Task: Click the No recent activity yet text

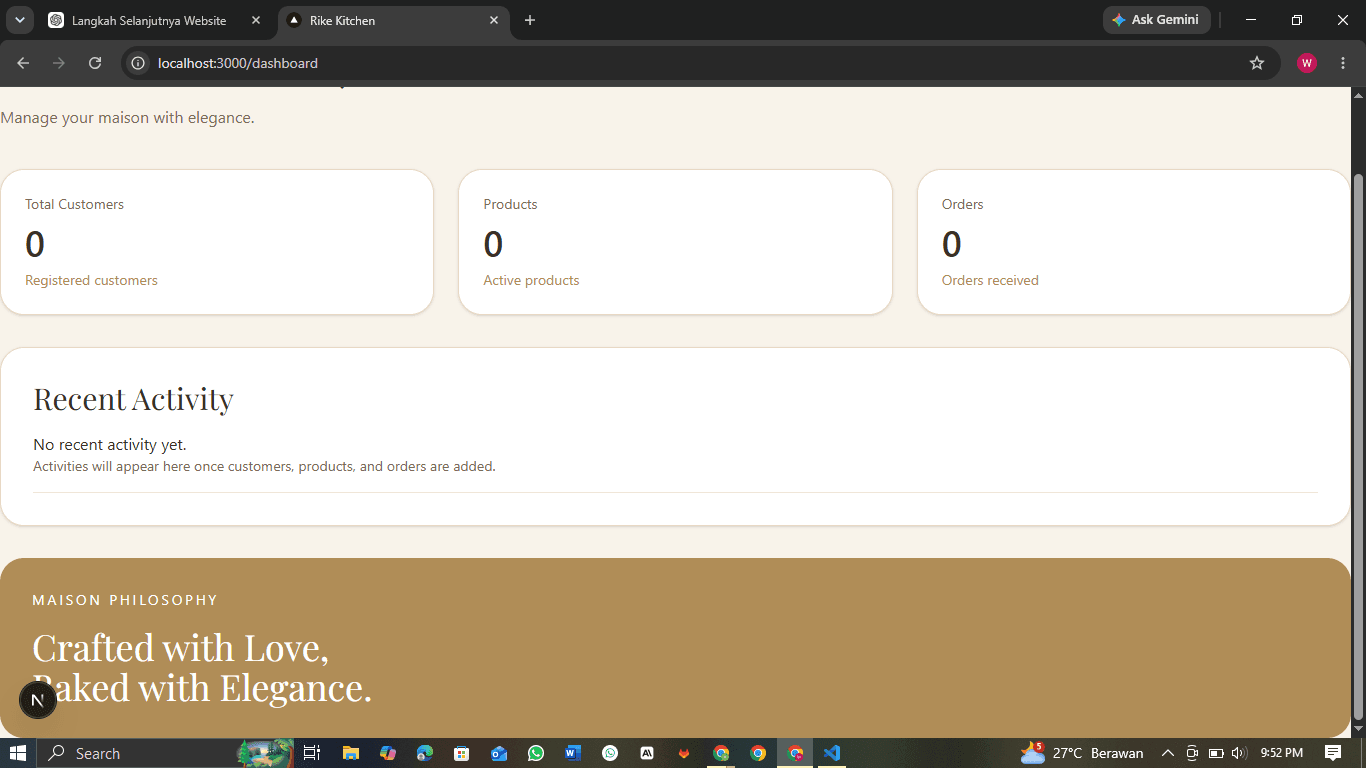Action: [x=110, y=444]
